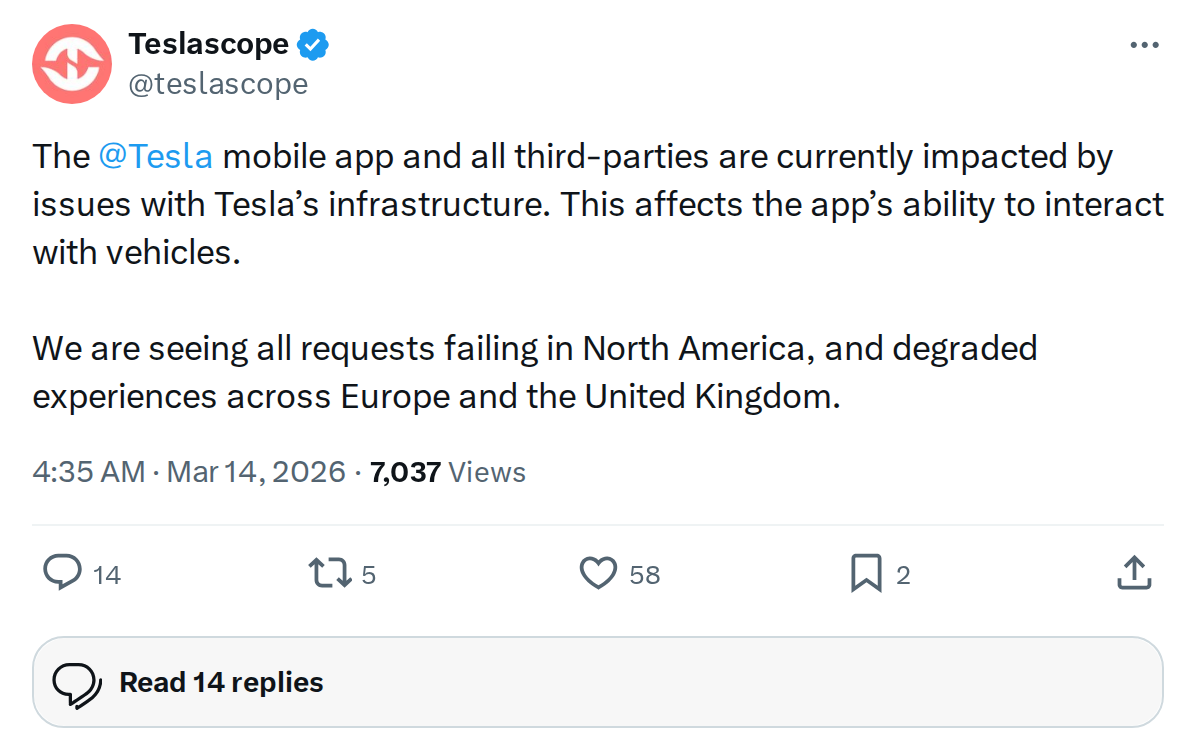The image size is (1196, 744).
Task: Open the tweet options three-dot menu
Action: pos(1143,44)
